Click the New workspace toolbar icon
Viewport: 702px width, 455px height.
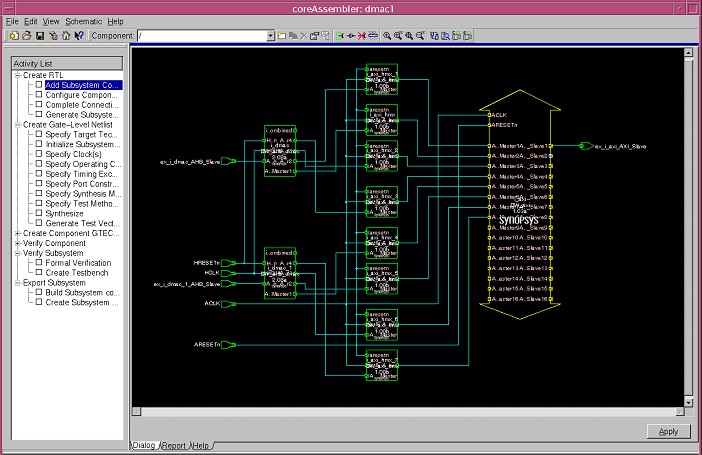point(13,35)
